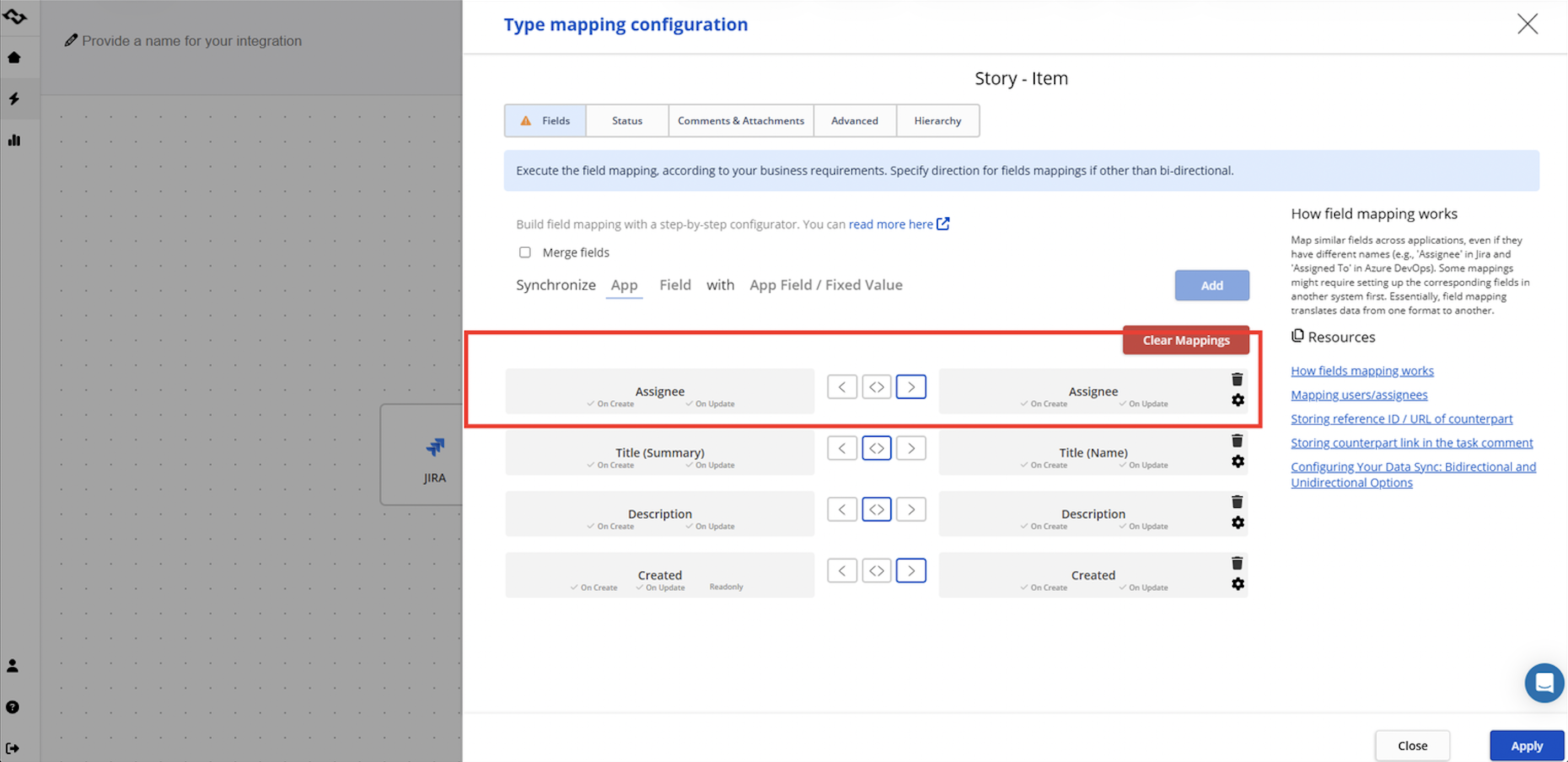Open App Field / Fixed Value selector
Screen dimensions: 1568x762
pos(825,285)
